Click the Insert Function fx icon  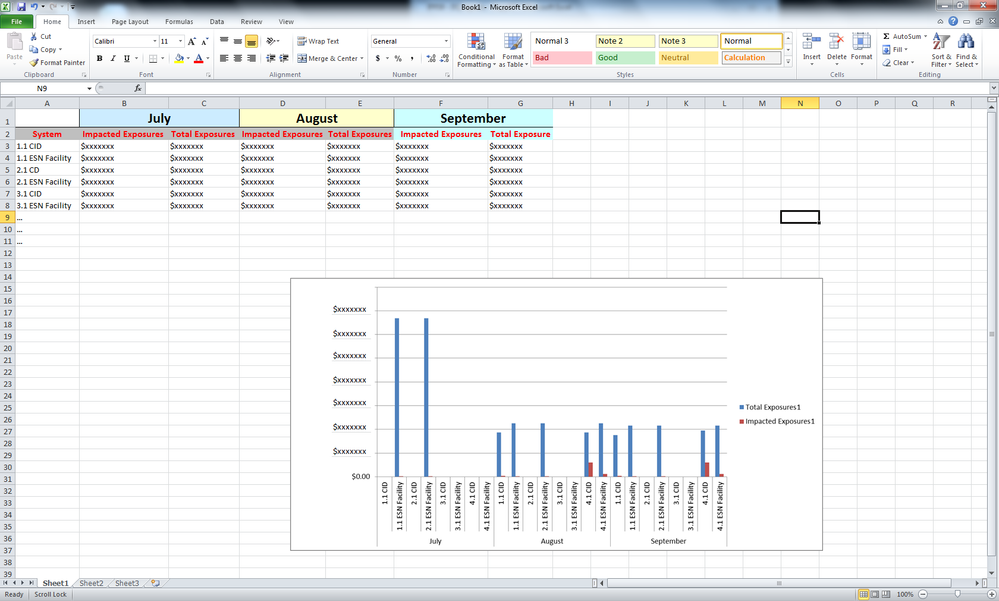(138, 89)
